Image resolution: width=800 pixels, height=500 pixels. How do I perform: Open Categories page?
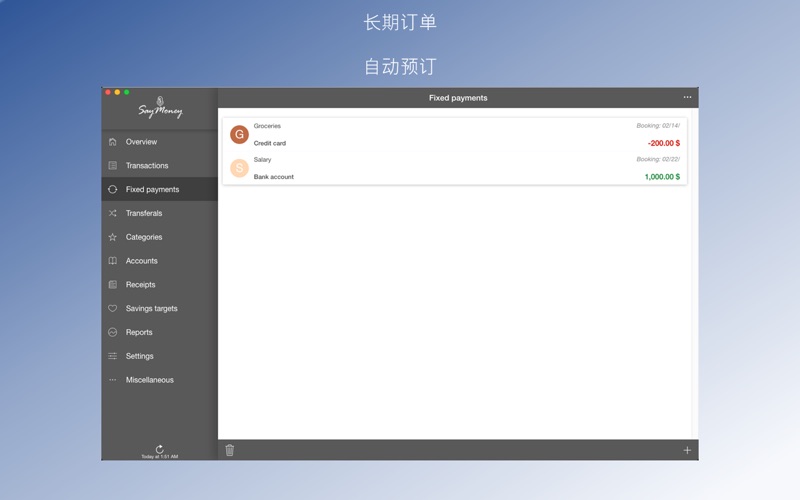(x=160, y=237)
